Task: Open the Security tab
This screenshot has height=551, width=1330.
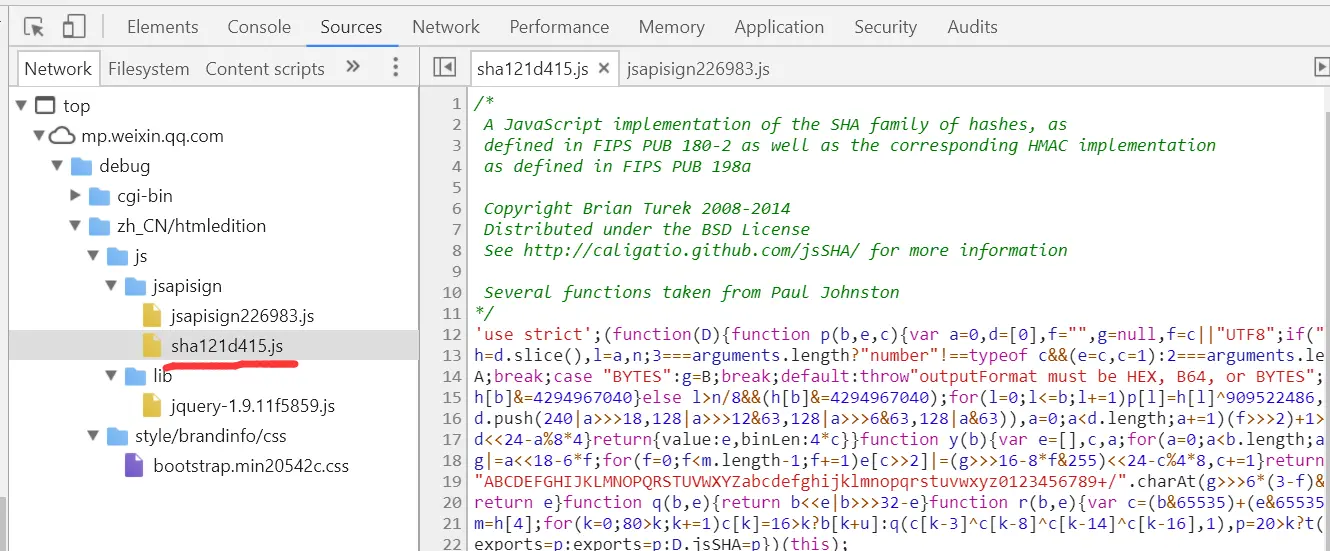Action: (885, 27)
